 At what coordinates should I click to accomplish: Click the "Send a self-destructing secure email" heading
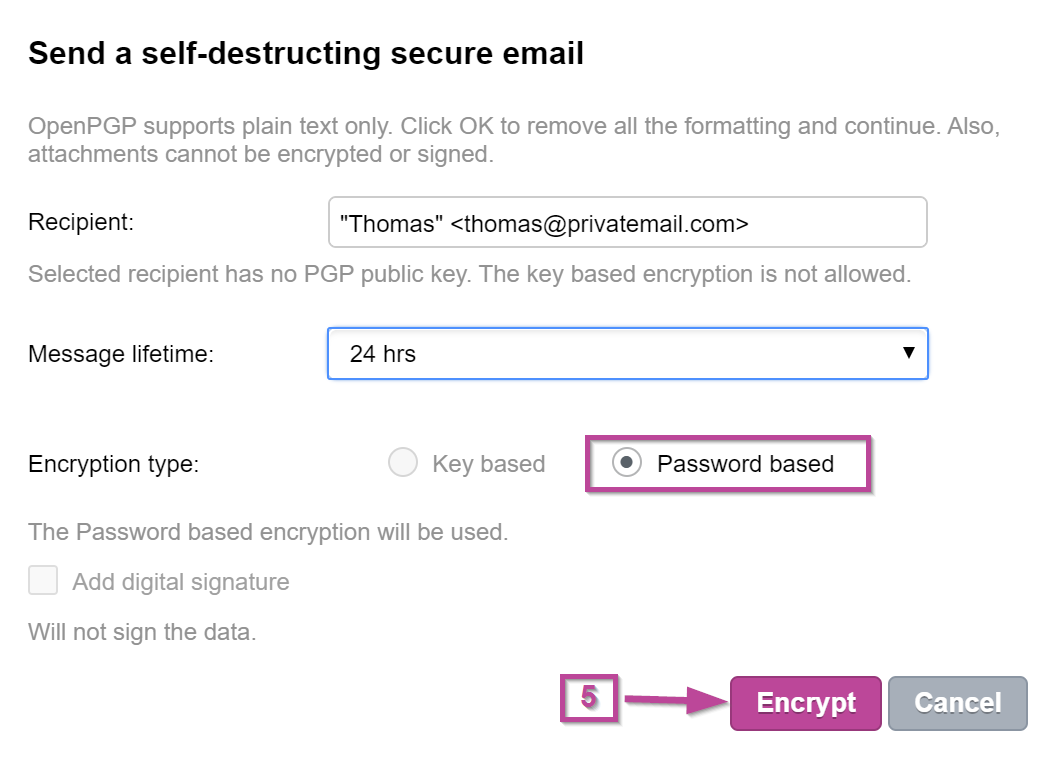click(306, 53)
